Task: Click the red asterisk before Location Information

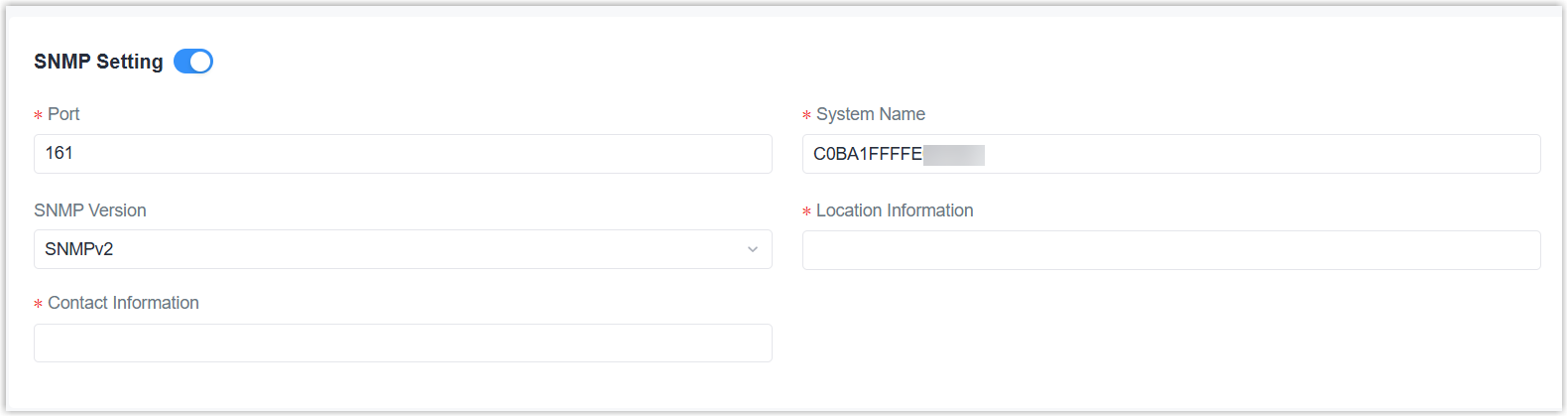Action: coord(807,211)
